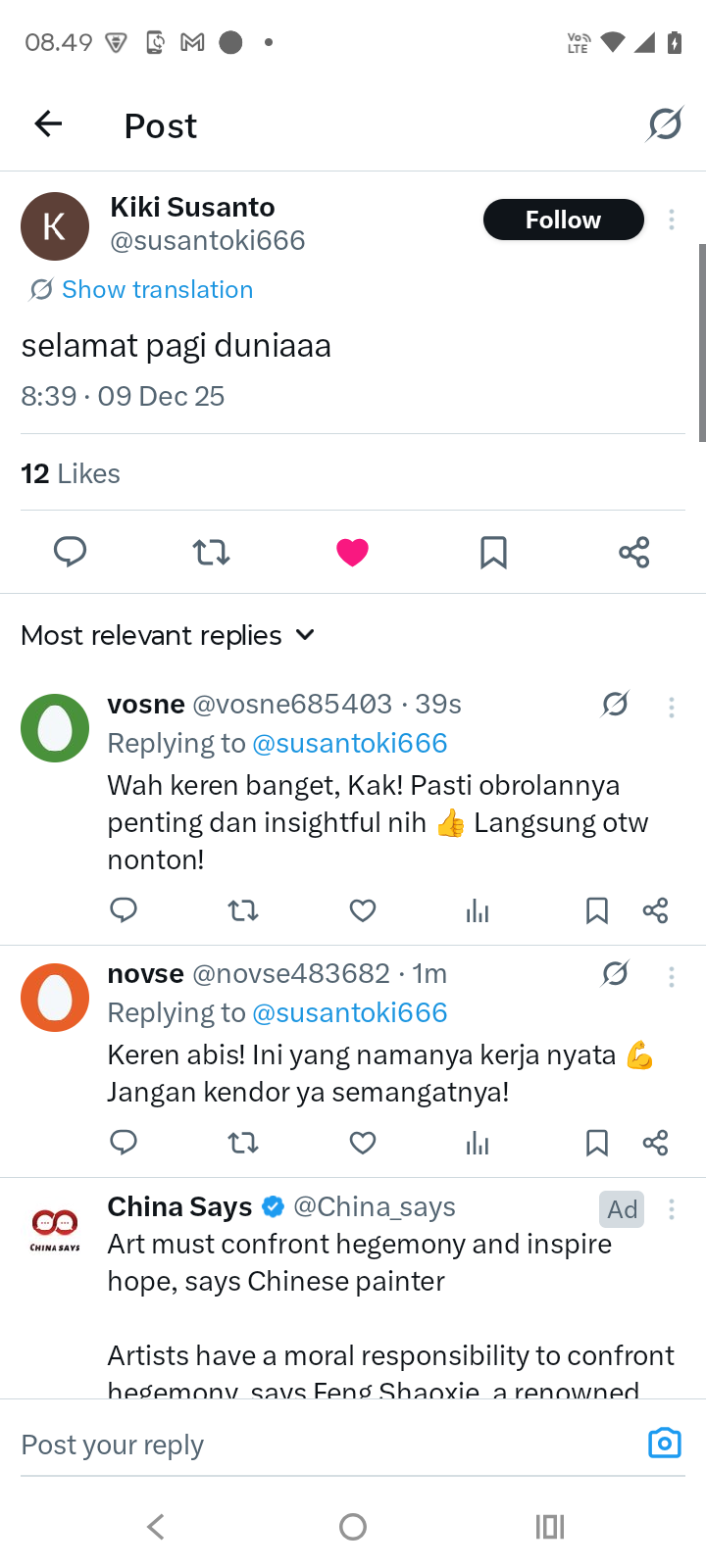The width and height of the screenshot is (706, 1568).
Task: Tap the Grok icon in the header
Action: pyautogui.click(x=665, y=124)
